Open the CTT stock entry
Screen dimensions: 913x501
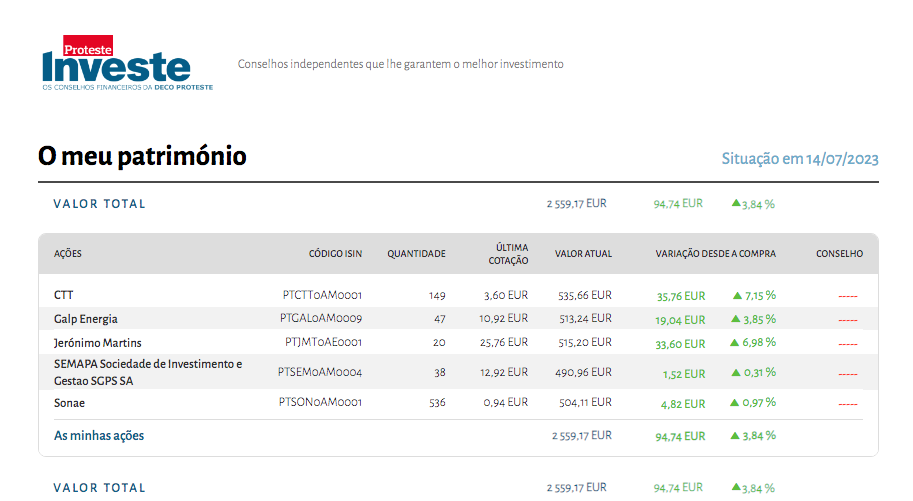[x=64, y=295]
